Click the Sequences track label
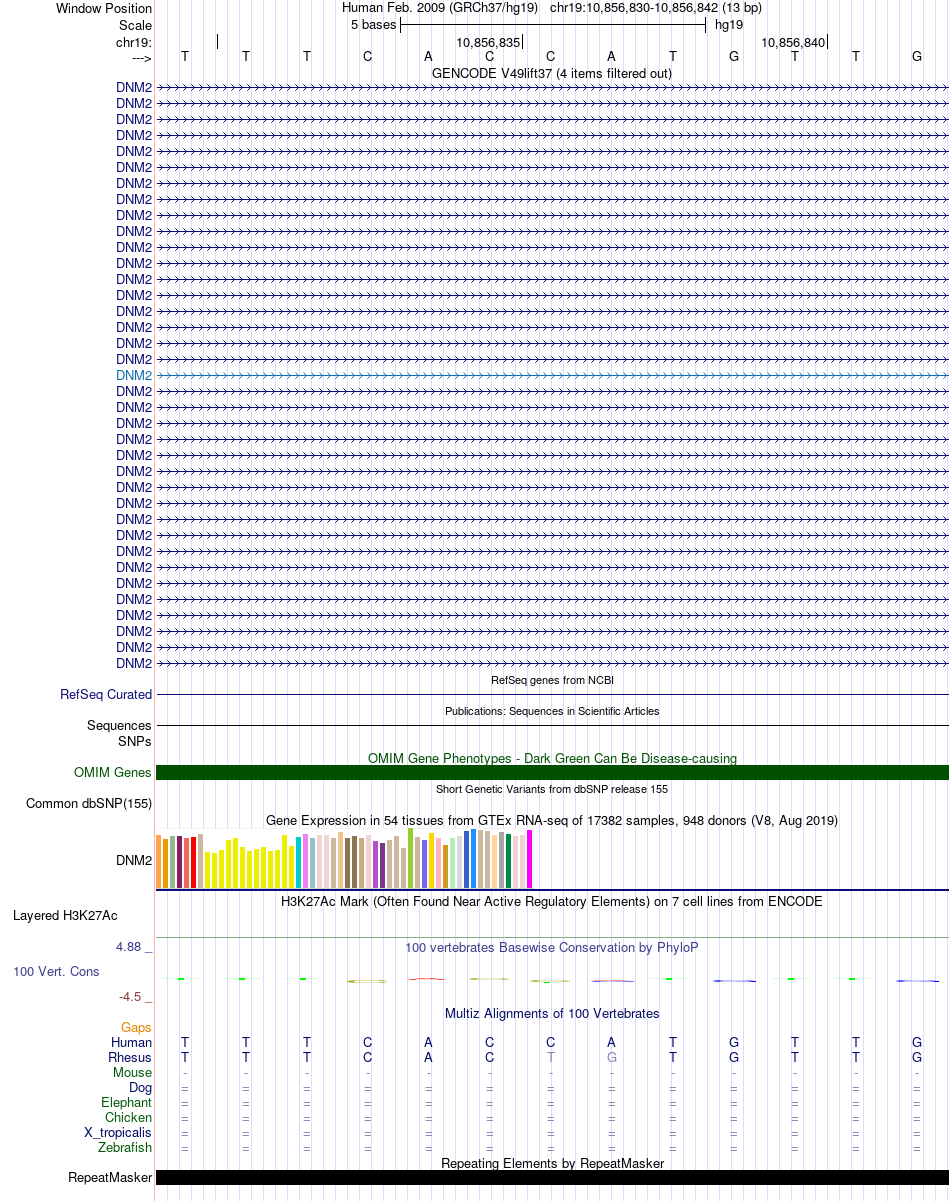Screen dimensions: 950x1201 tap(119, 725)
